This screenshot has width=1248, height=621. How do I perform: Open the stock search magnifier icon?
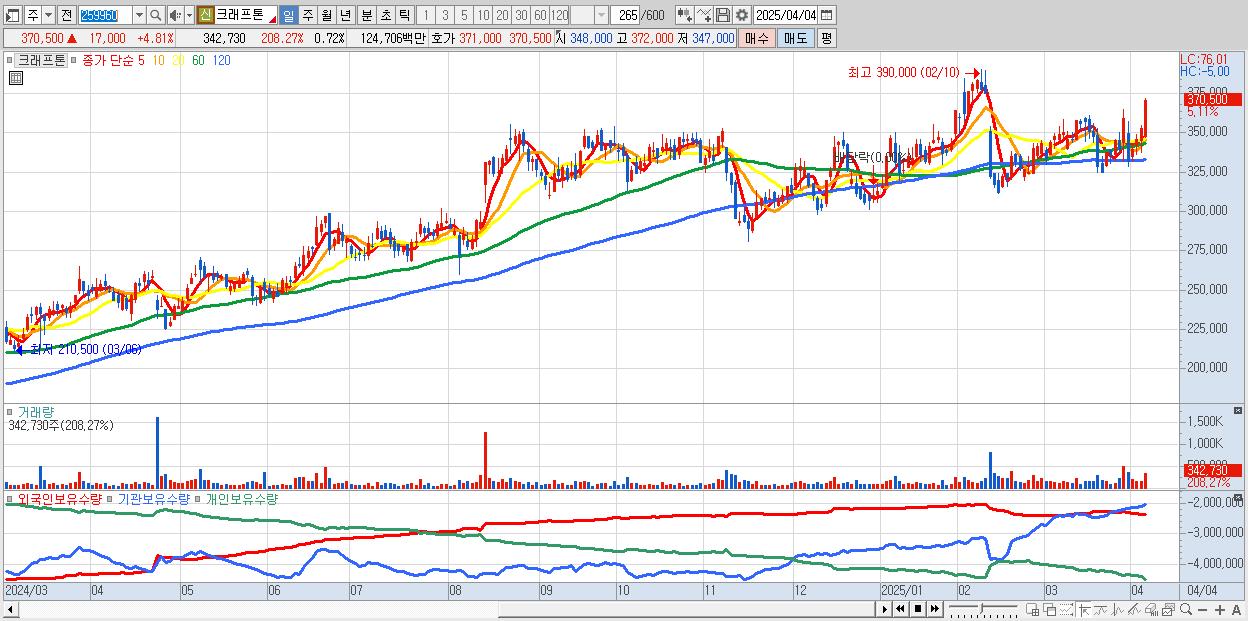click(156, 15)
